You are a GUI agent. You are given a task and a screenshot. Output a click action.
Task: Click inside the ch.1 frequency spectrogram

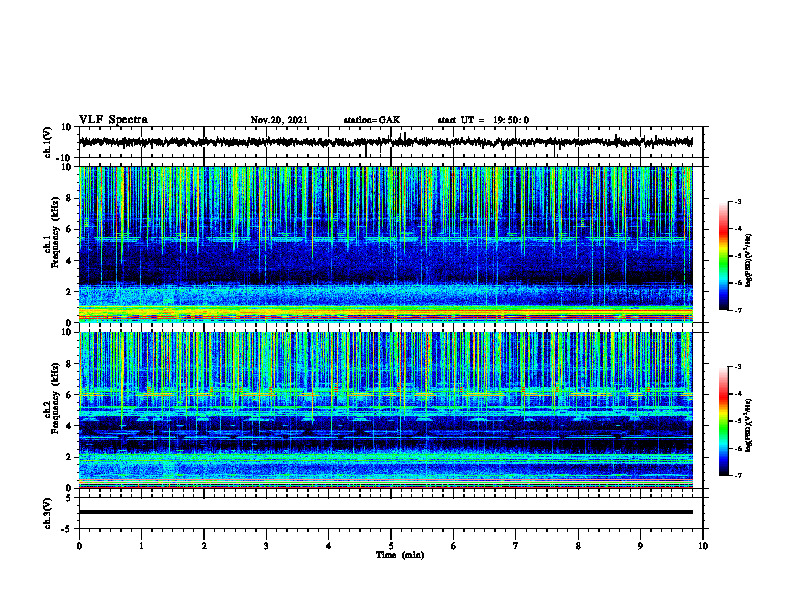pyautogui.click(x=386, y=244)
